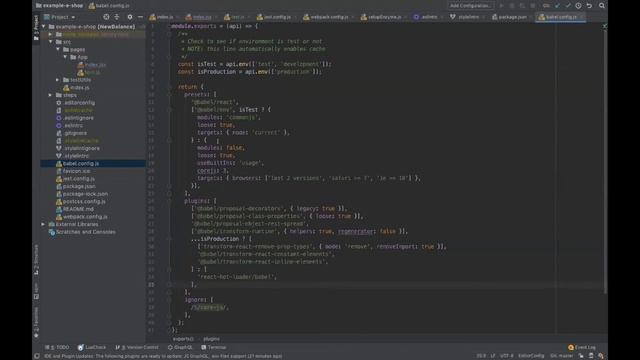
Task: Click Add Configuration button
Action: click(470, 6)
